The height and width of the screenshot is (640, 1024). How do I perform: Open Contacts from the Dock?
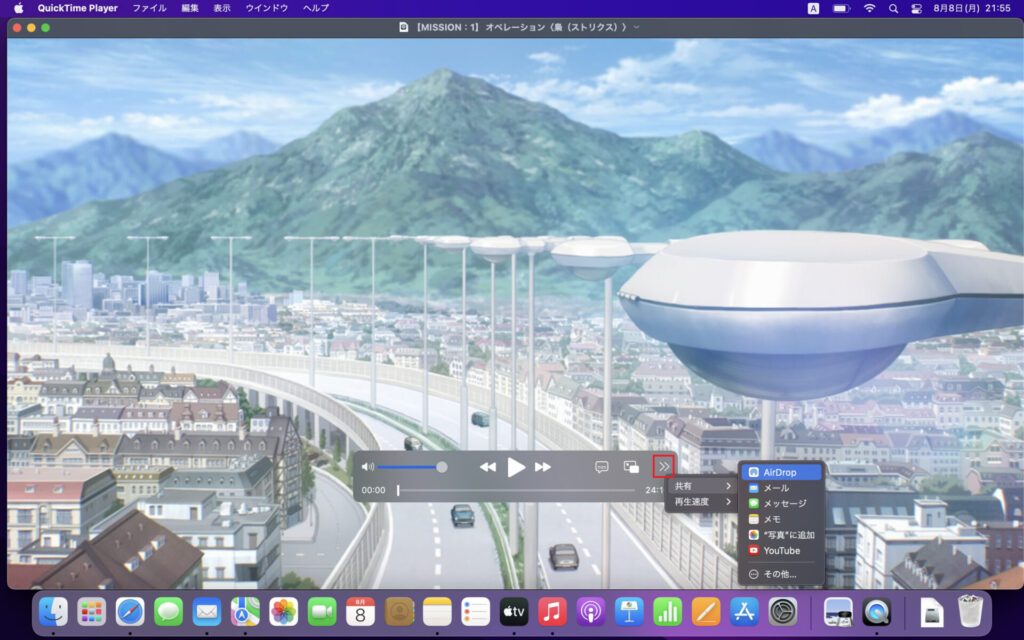coord(399,612)
